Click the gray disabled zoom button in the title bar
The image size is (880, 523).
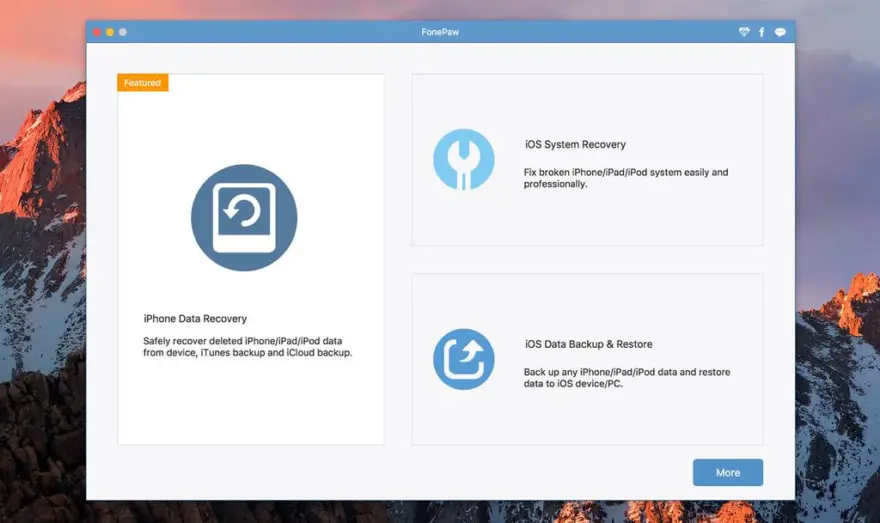(123, 32)
